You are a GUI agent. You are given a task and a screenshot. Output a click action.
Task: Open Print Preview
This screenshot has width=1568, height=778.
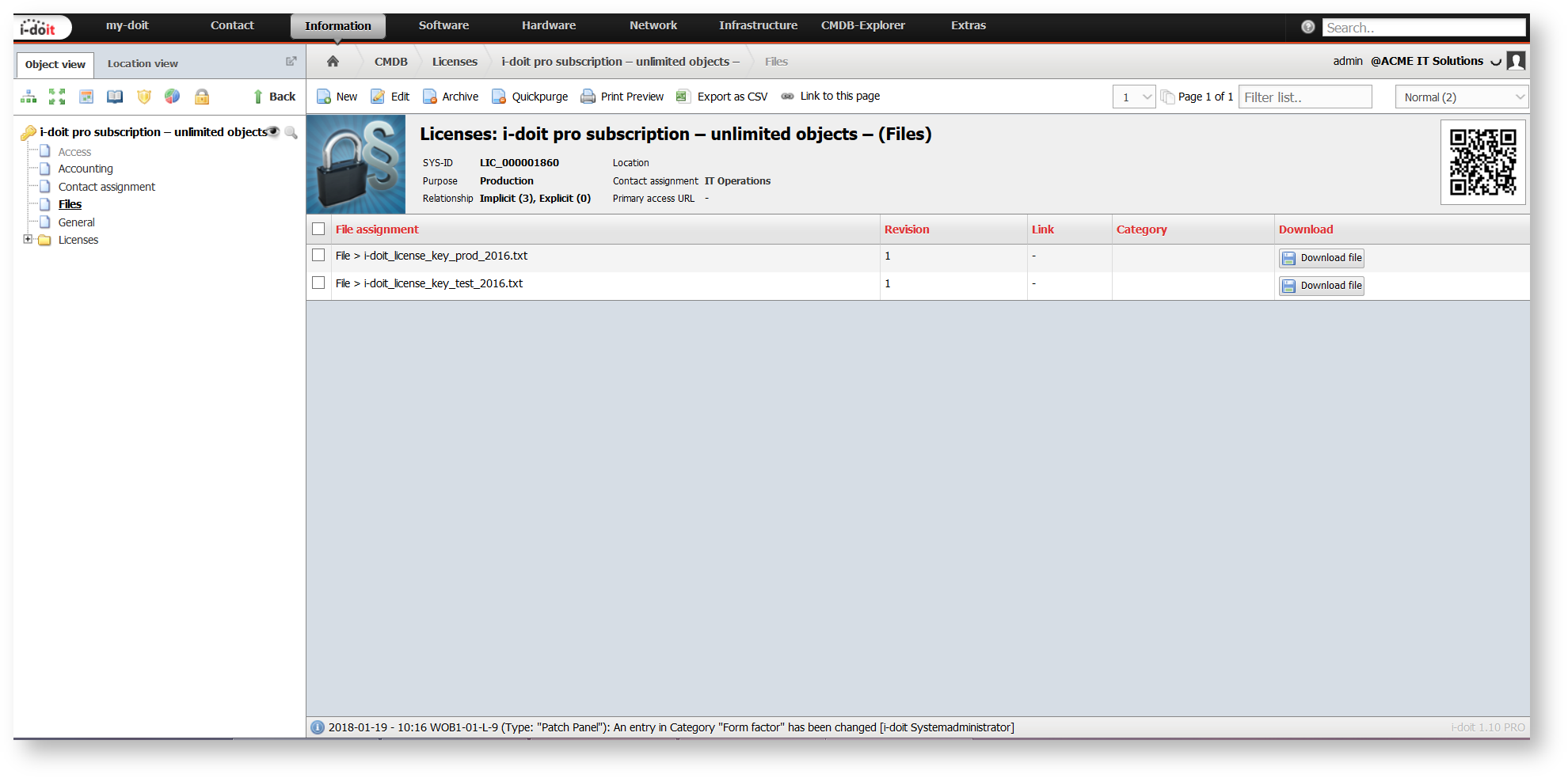tap(622, 97)
